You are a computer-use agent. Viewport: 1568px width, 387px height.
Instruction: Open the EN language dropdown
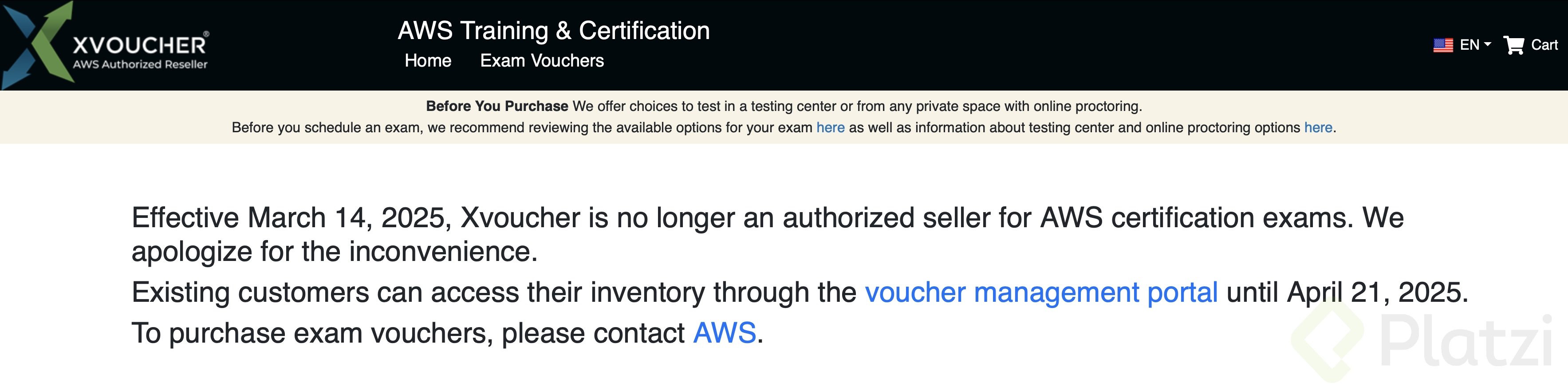click(x=1470, y=45)
